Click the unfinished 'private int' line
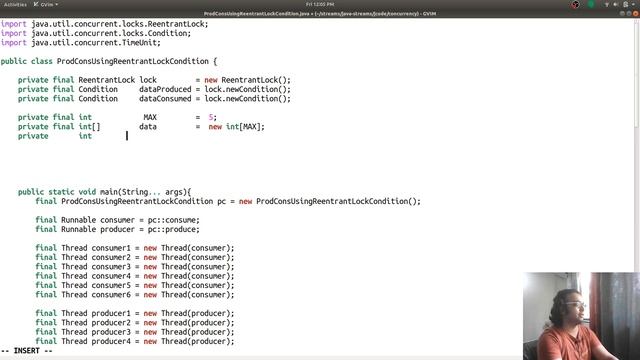The width and height of the screenshot is (640, 360). point(55,136)
